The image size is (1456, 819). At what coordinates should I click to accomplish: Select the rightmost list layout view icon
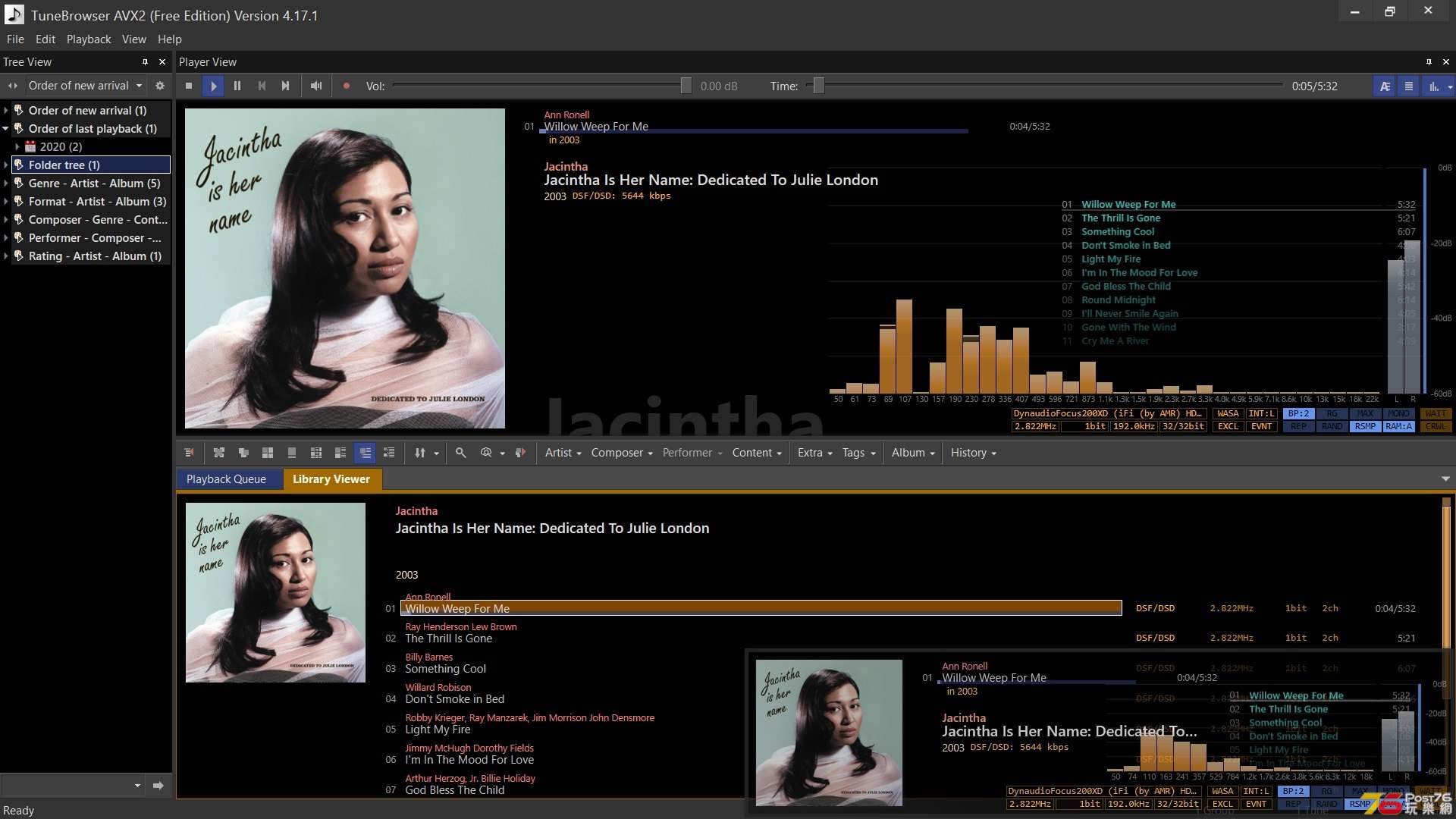point(389,453)
